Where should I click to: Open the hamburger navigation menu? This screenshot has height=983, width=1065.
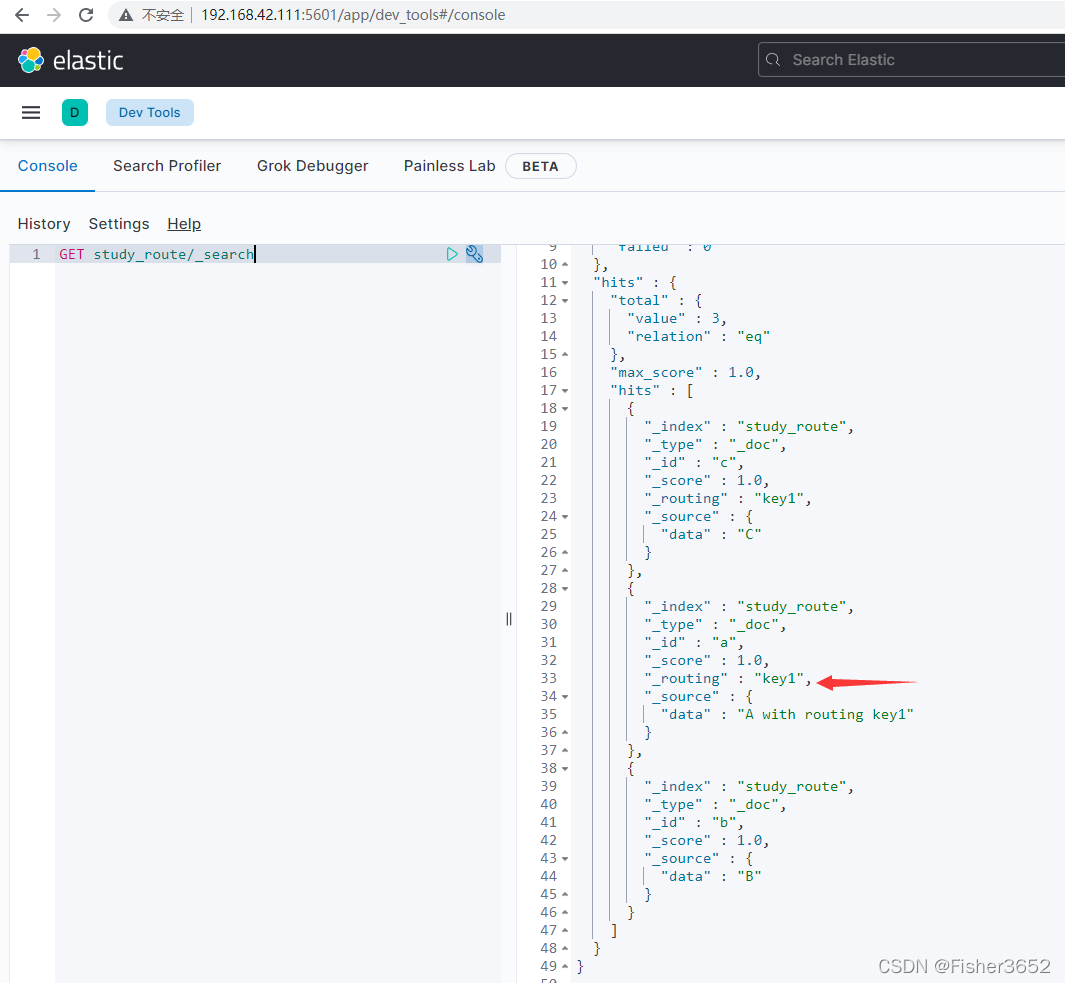pyautogui.click(x=31, y=113)
